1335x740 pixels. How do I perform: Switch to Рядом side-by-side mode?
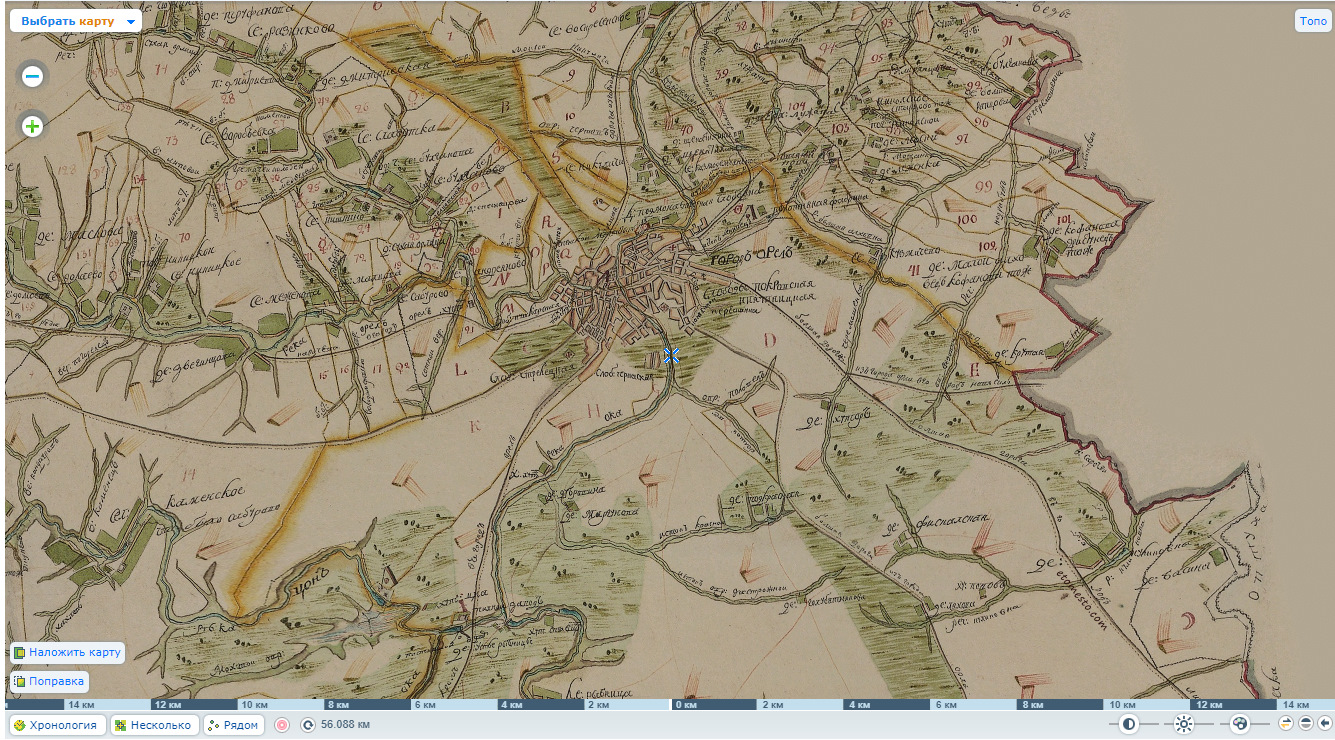click(234, 725)
